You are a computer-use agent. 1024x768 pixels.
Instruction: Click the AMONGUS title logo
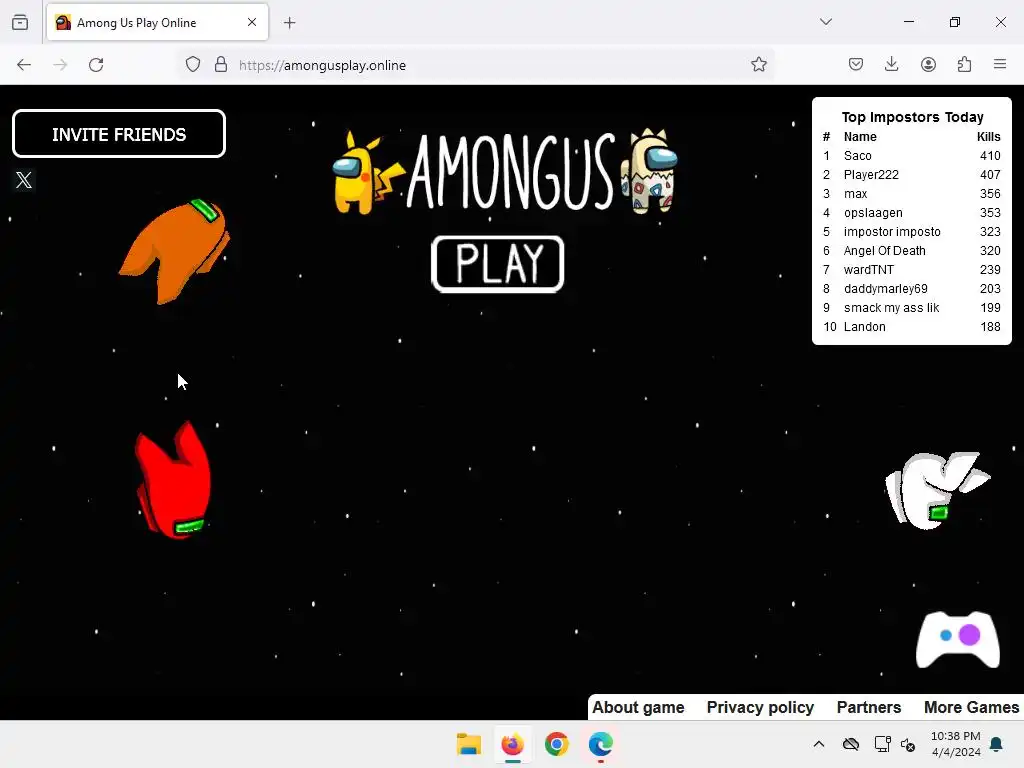511,172
